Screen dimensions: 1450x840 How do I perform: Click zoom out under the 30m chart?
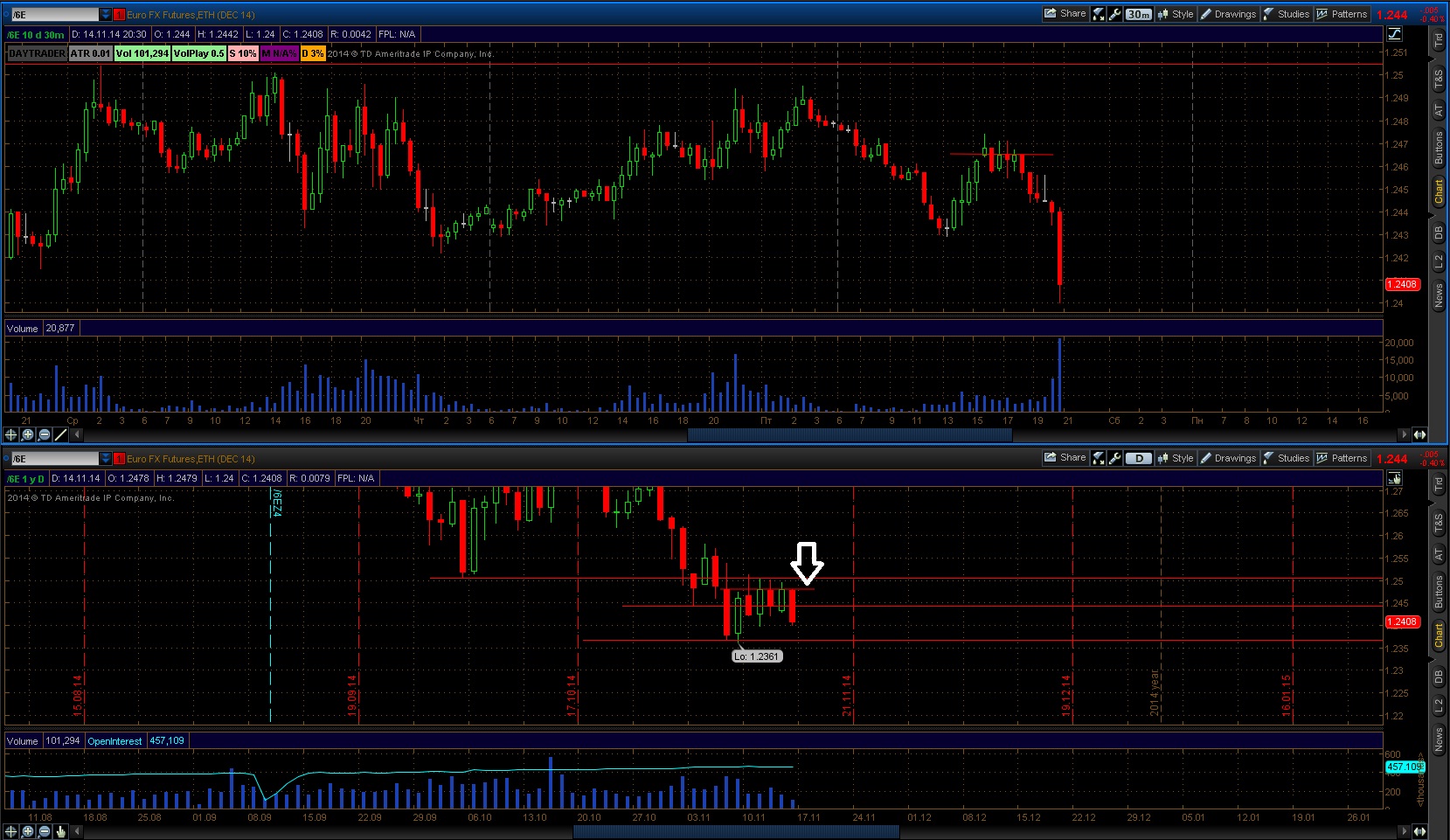(x=45, y=434)
